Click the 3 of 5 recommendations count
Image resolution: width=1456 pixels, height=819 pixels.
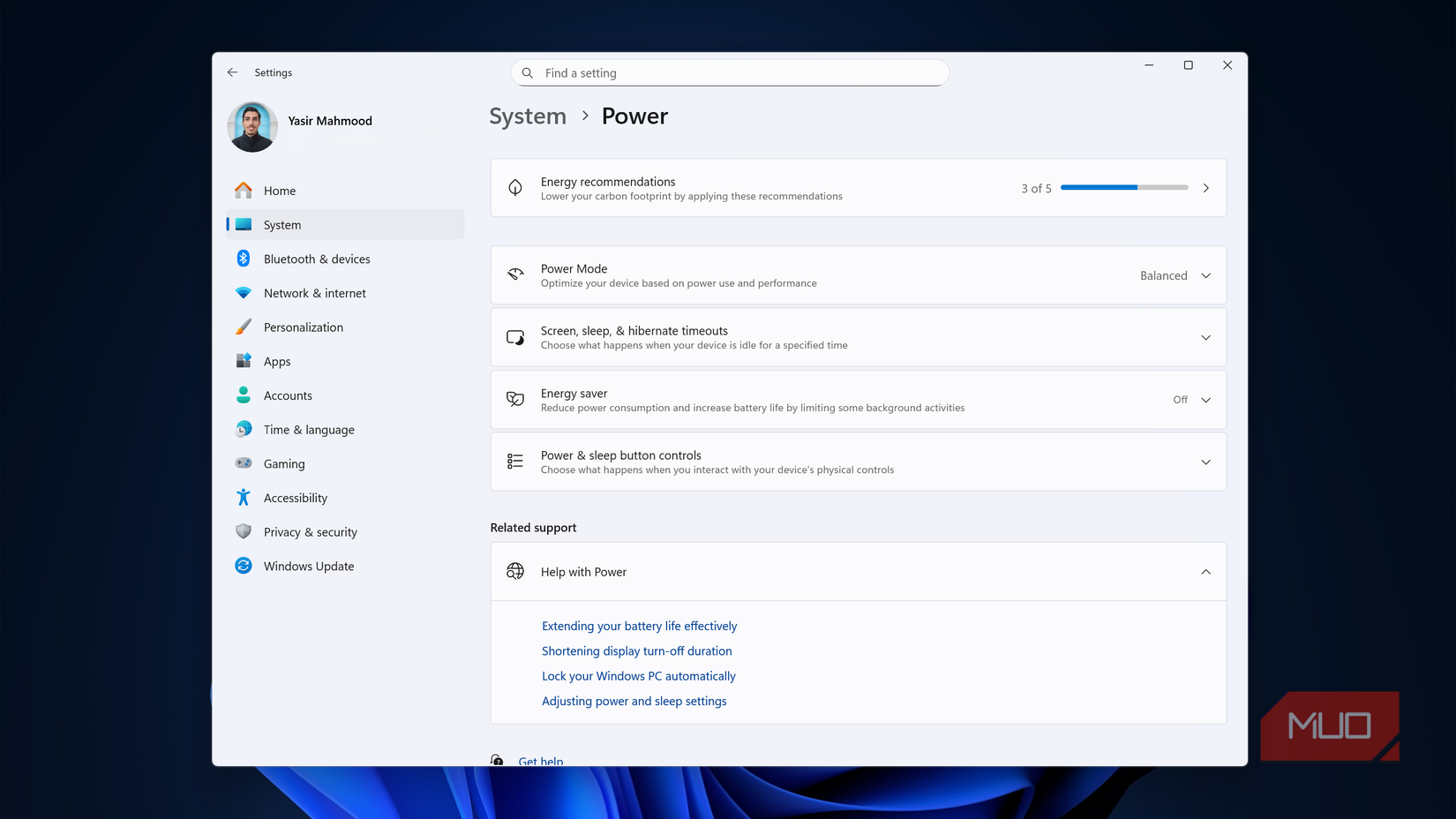pos(1037,188)
